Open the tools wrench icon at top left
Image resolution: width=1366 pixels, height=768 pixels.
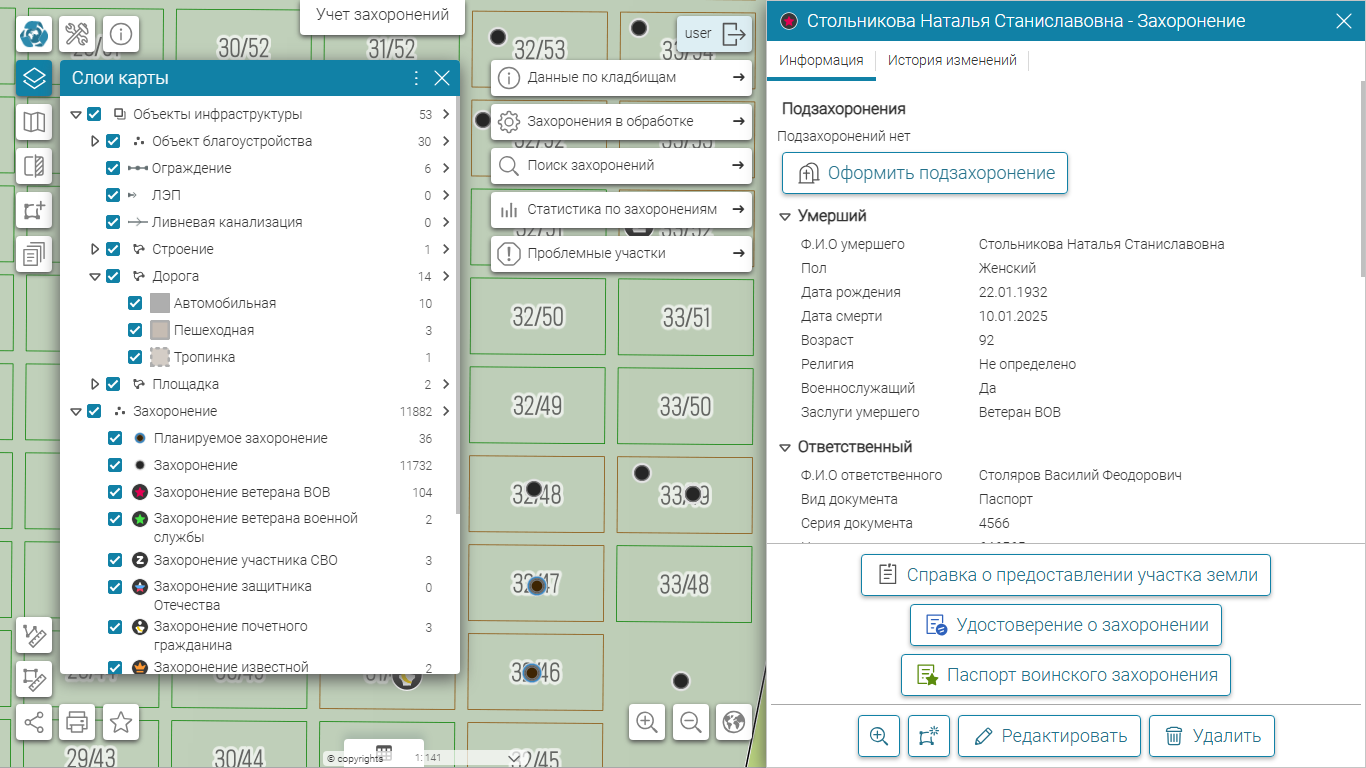[x=77, y=34]
